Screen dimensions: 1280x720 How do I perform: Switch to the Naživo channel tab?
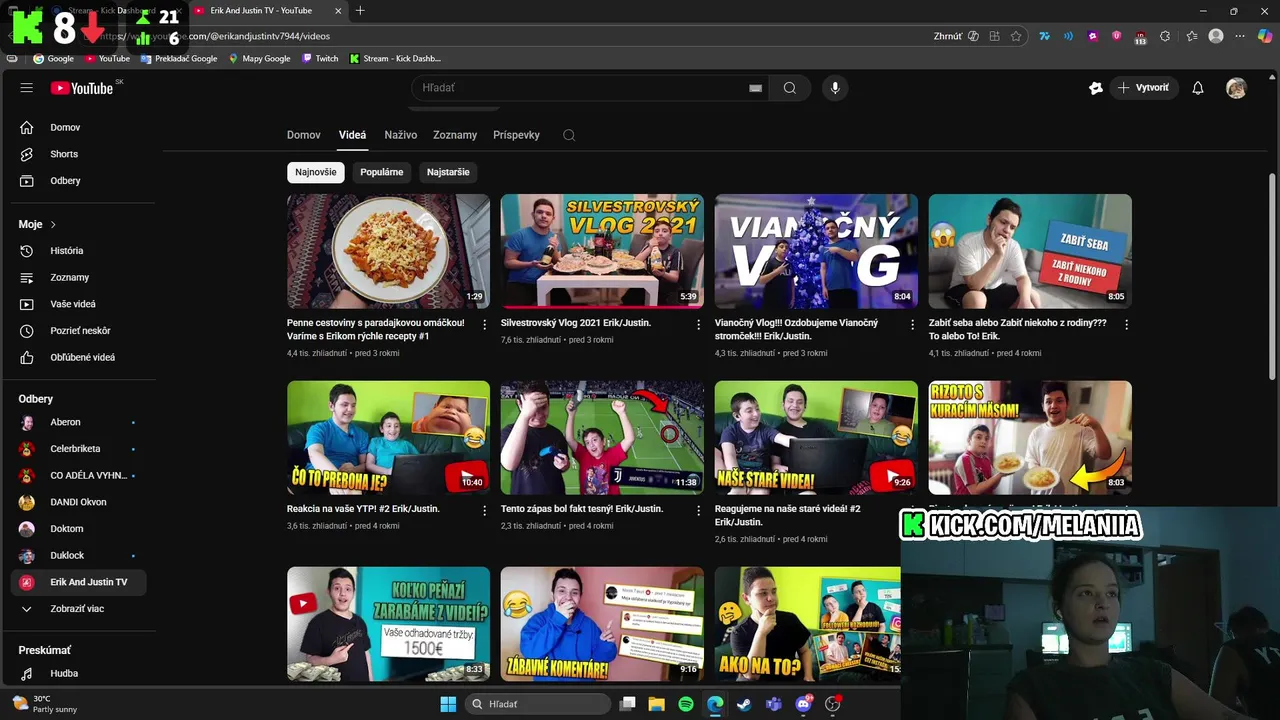click(401, 135)
